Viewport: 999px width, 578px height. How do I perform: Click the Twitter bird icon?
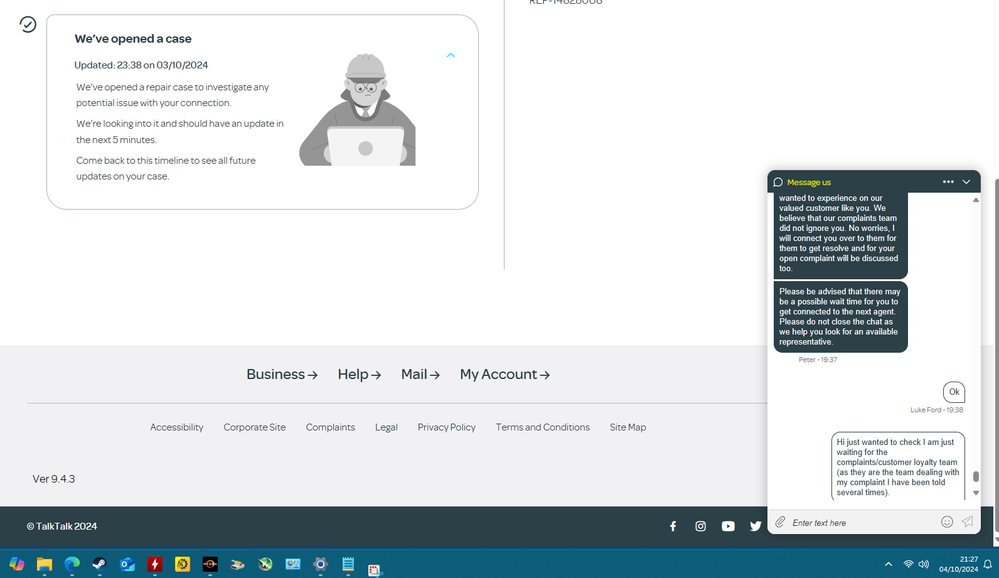(x=756, y=526)
